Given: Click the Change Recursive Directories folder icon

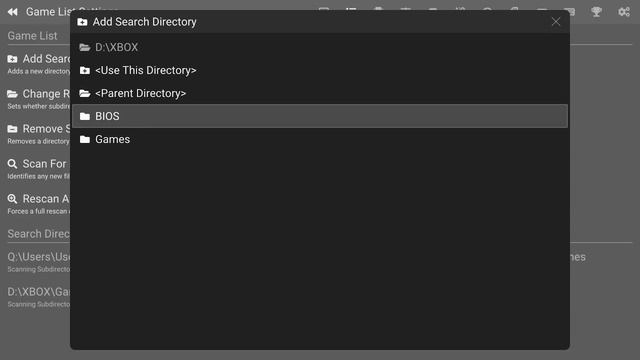Looking at the screenshot, I should coord(12,94).
